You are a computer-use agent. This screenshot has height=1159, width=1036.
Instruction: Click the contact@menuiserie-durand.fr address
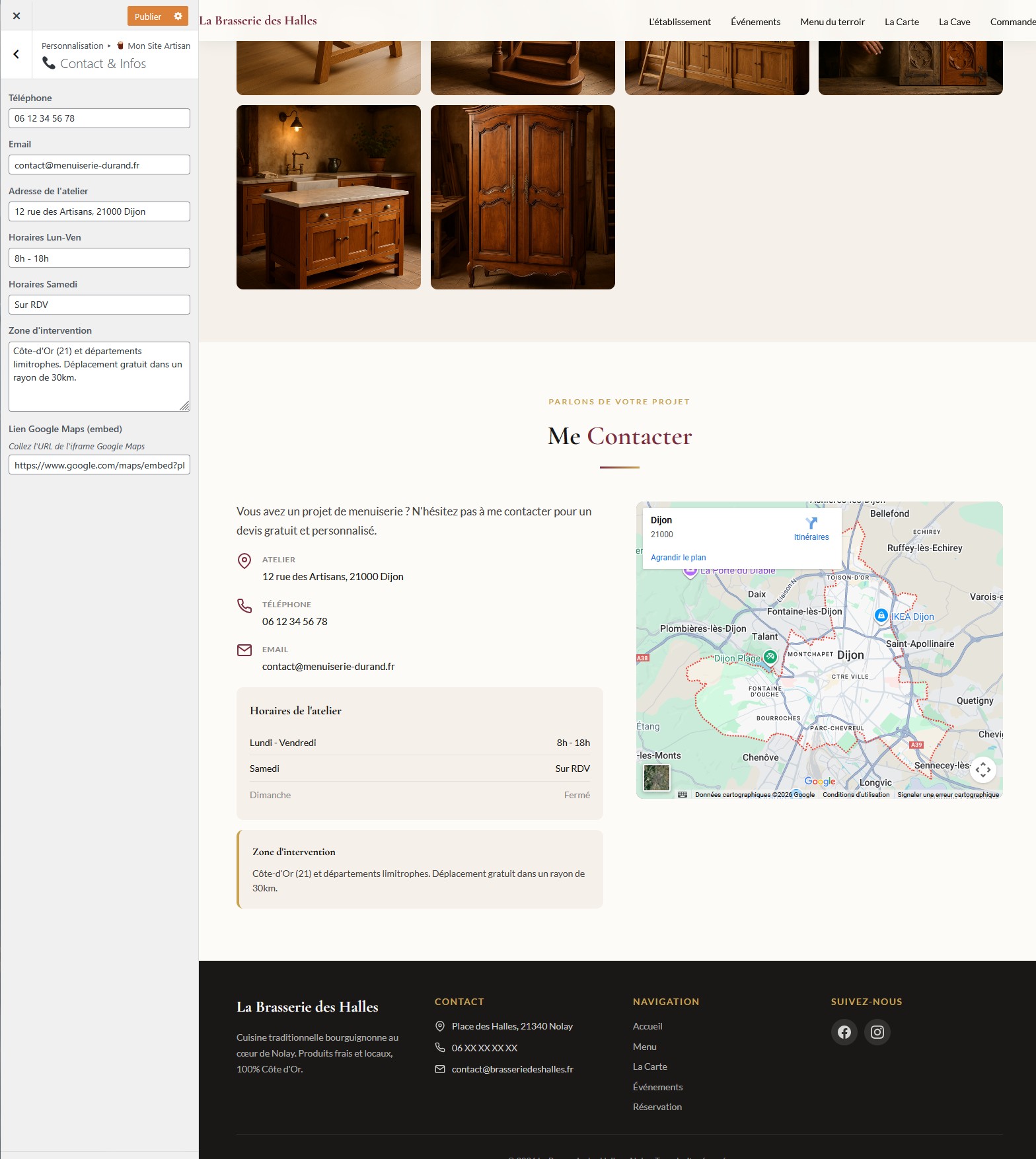coord(328,667)
